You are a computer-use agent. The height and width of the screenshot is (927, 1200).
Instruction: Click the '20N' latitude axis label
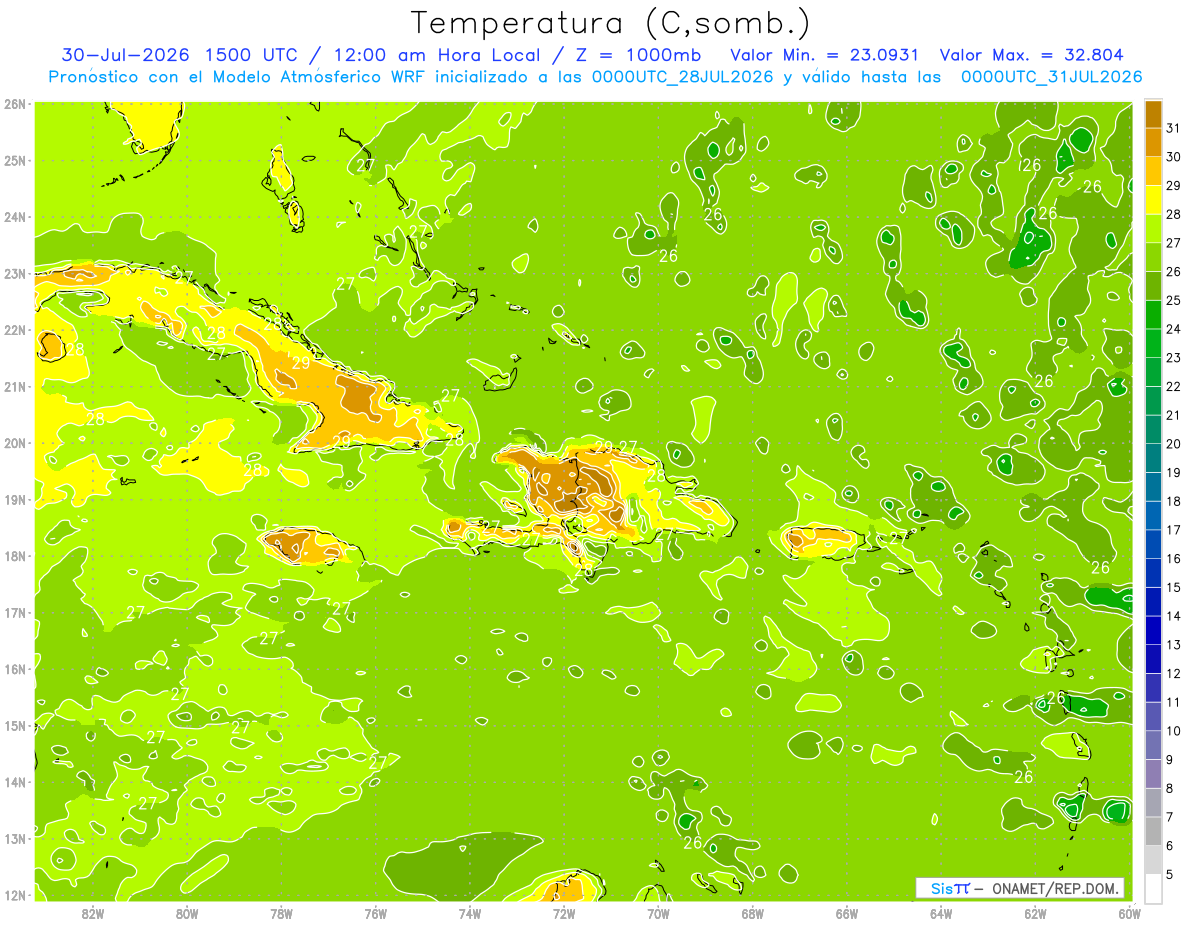pos(16,443)
